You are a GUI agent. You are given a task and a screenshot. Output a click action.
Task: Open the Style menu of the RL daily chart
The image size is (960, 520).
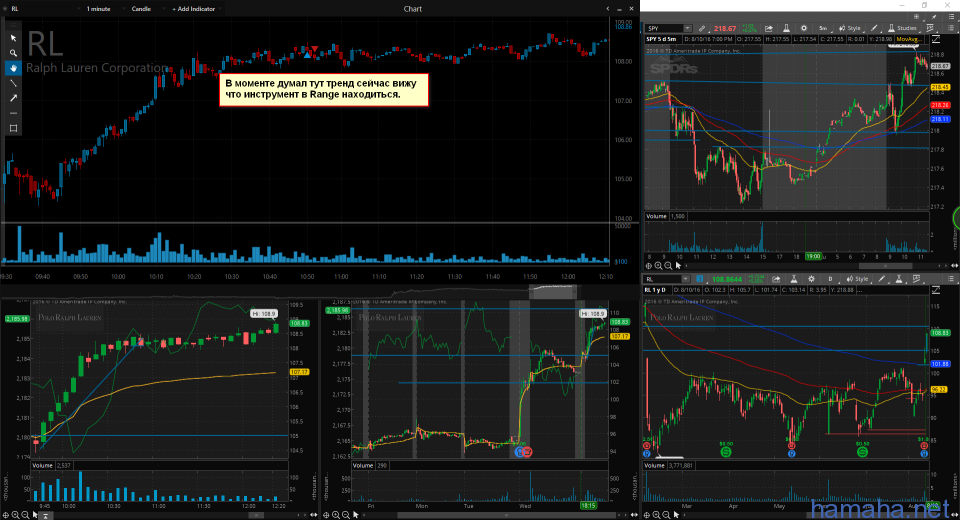pos(857,279)
